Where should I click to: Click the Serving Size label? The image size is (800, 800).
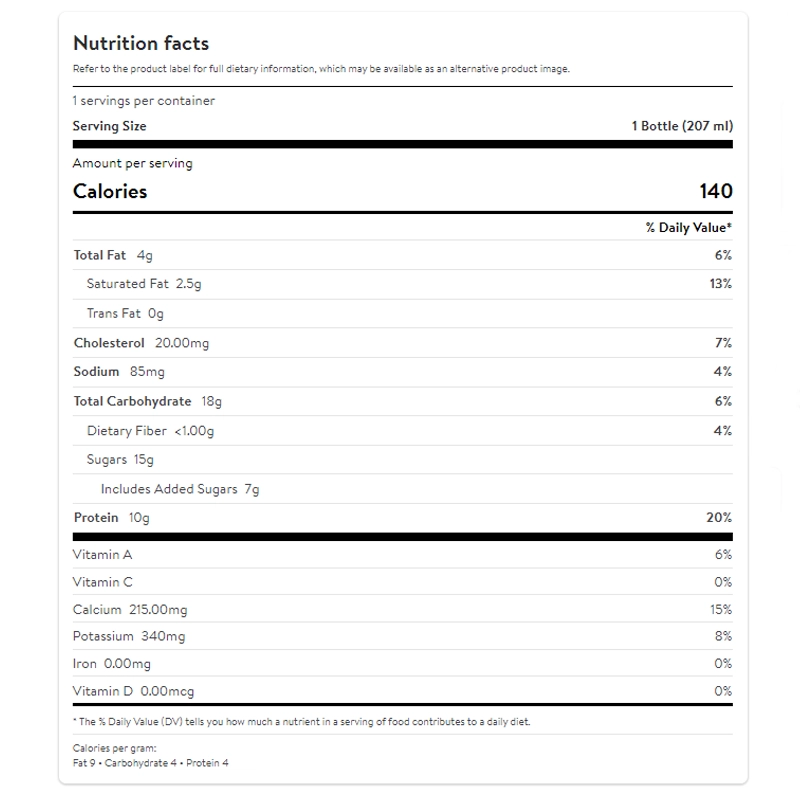[x=110, y=126]
